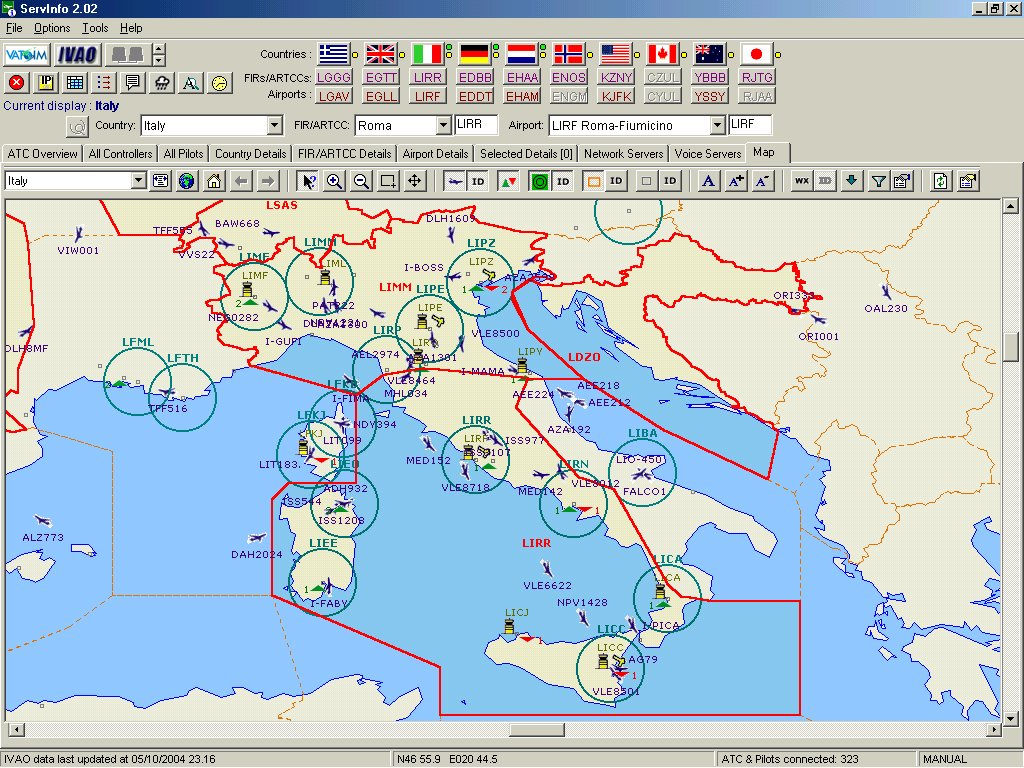Toggle aircraft display on the map
This screenshot has height=768, width=1024.
tap(455, 181)
